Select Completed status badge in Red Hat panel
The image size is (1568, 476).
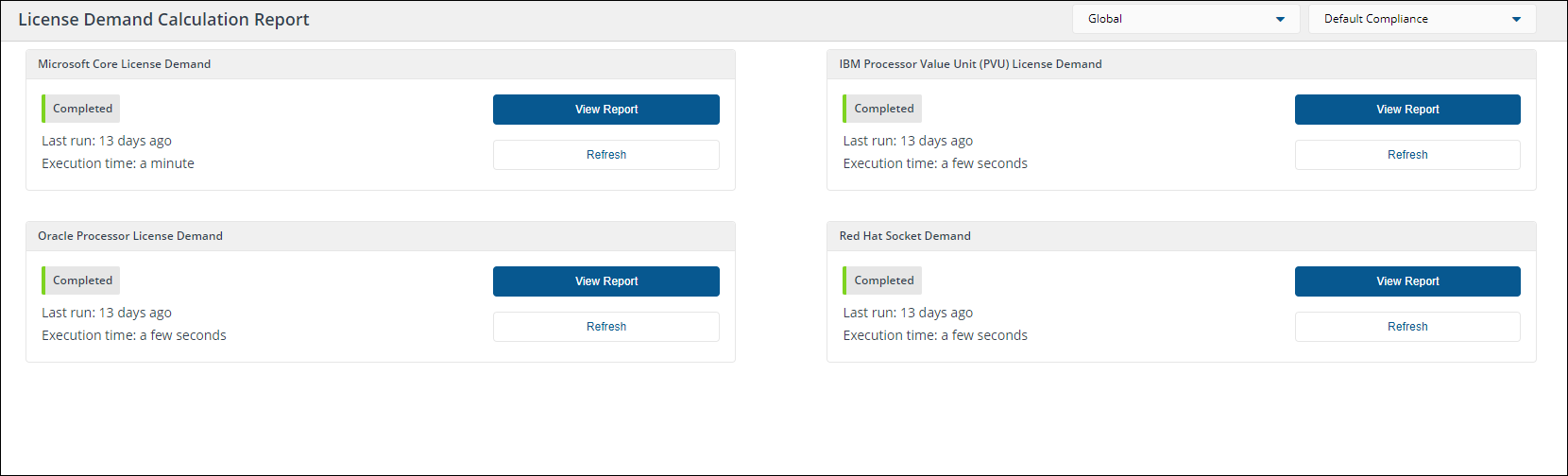tap(883, 280)
